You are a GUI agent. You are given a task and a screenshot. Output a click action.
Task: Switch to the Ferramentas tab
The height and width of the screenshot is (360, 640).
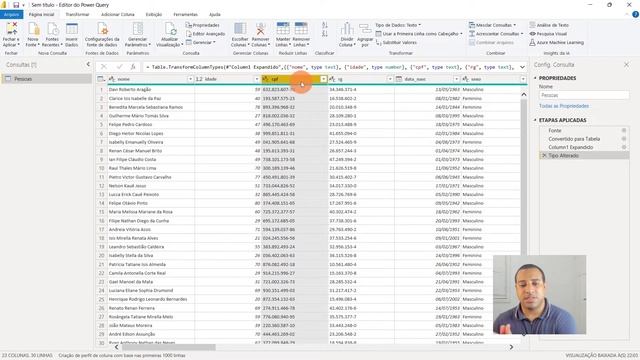click(185, 14)
